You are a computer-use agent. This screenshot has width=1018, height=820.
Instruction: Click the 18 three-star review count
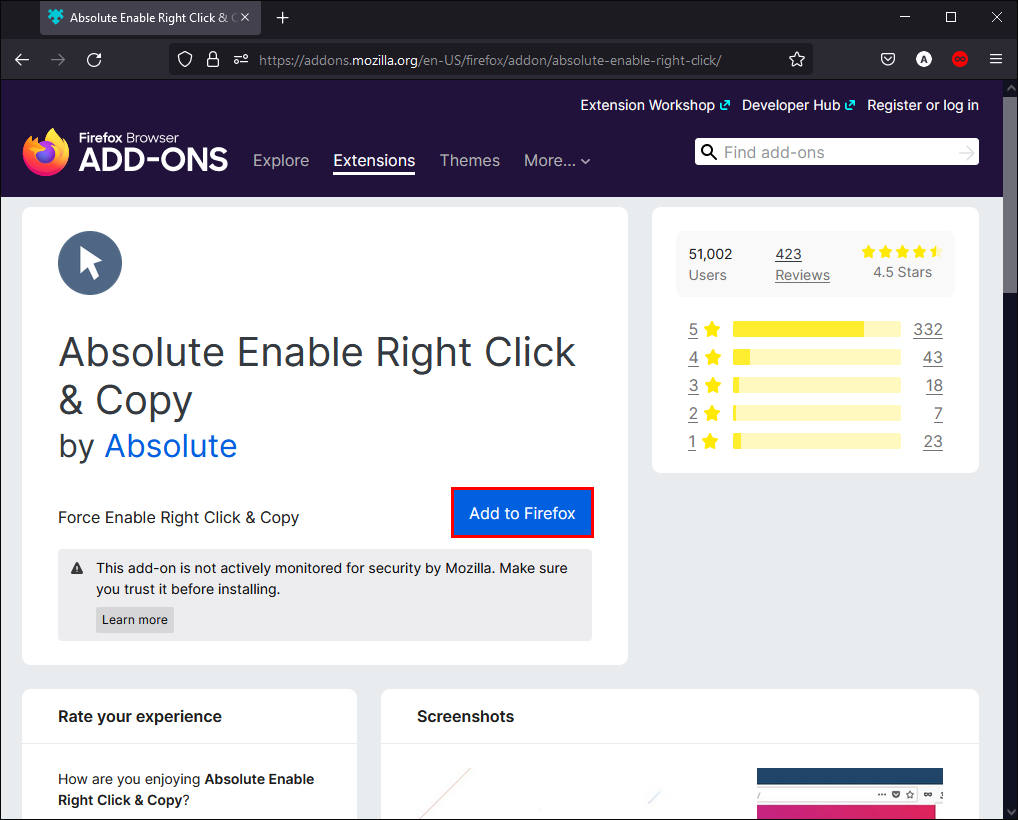(x=934, y=385)
